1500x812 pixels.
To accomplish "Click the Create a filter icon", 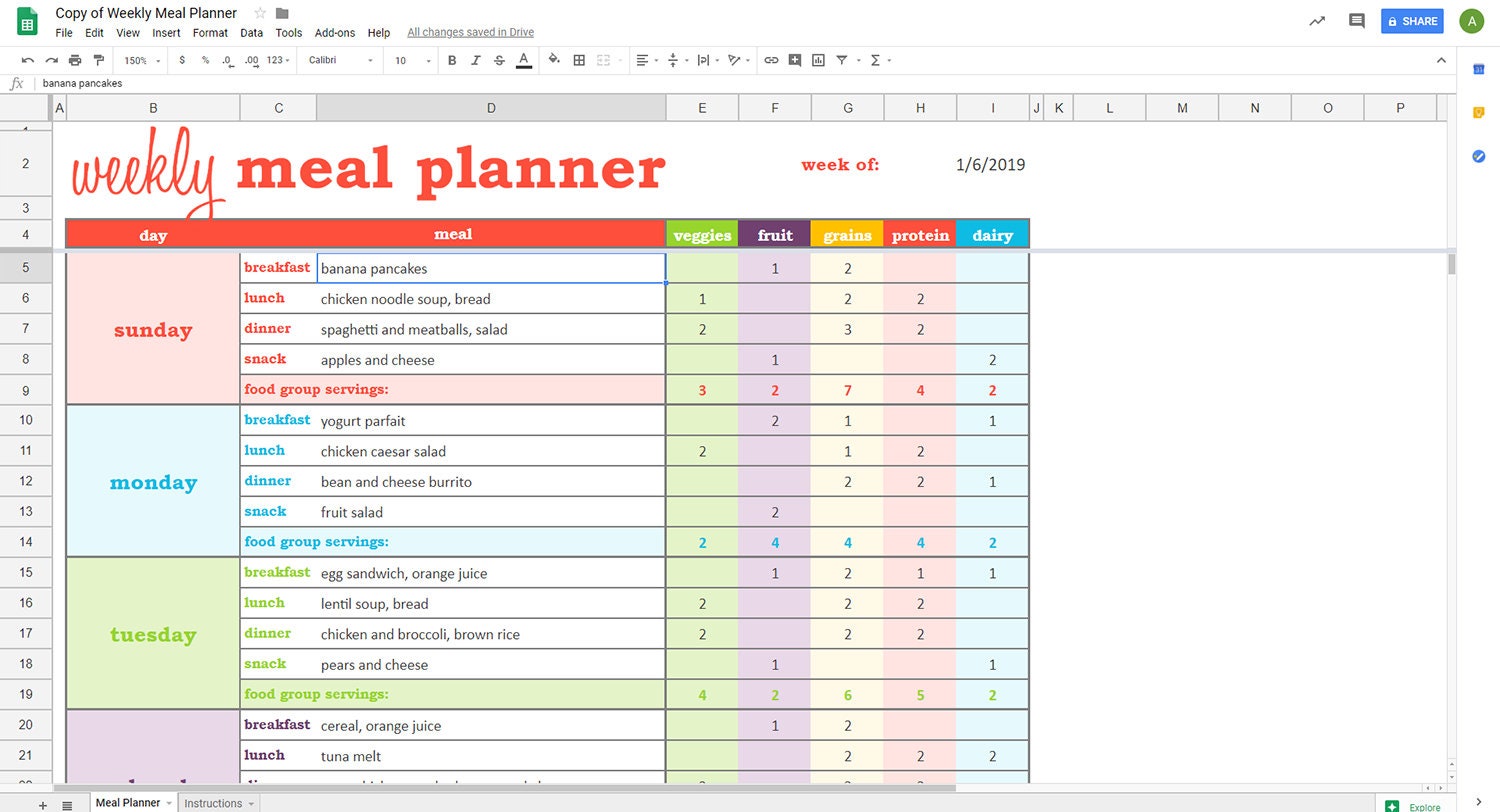I will [842, 60].
